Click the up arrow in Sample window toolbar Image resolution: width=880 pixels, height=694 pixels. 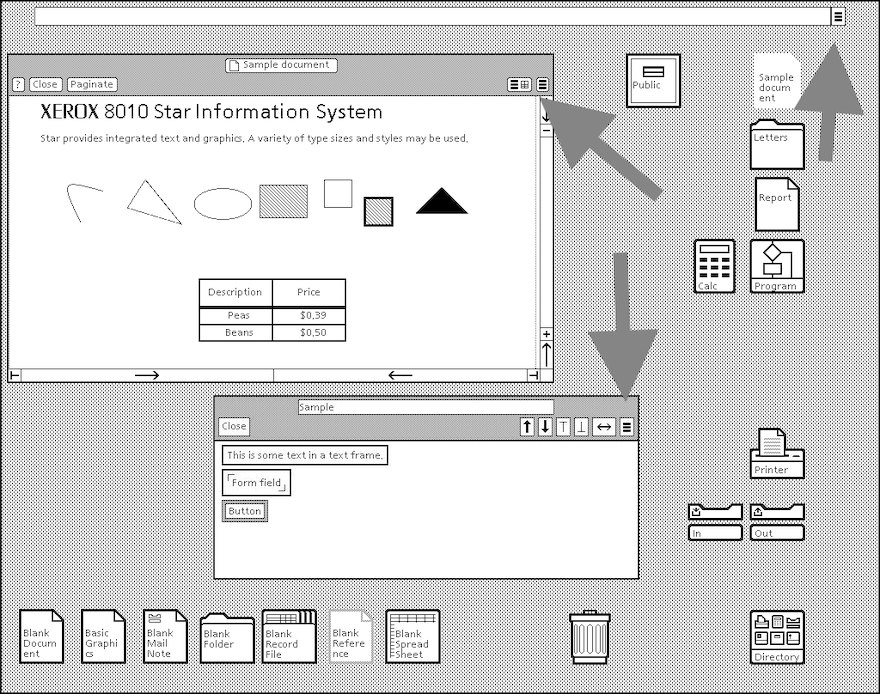[x=527, y=427]
